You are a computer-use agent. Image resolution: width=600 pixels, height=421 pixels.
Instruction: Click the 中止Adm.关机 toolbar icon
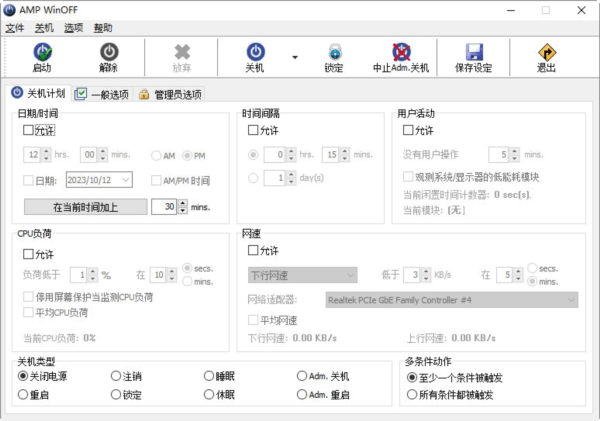click(x=400, y=52)
